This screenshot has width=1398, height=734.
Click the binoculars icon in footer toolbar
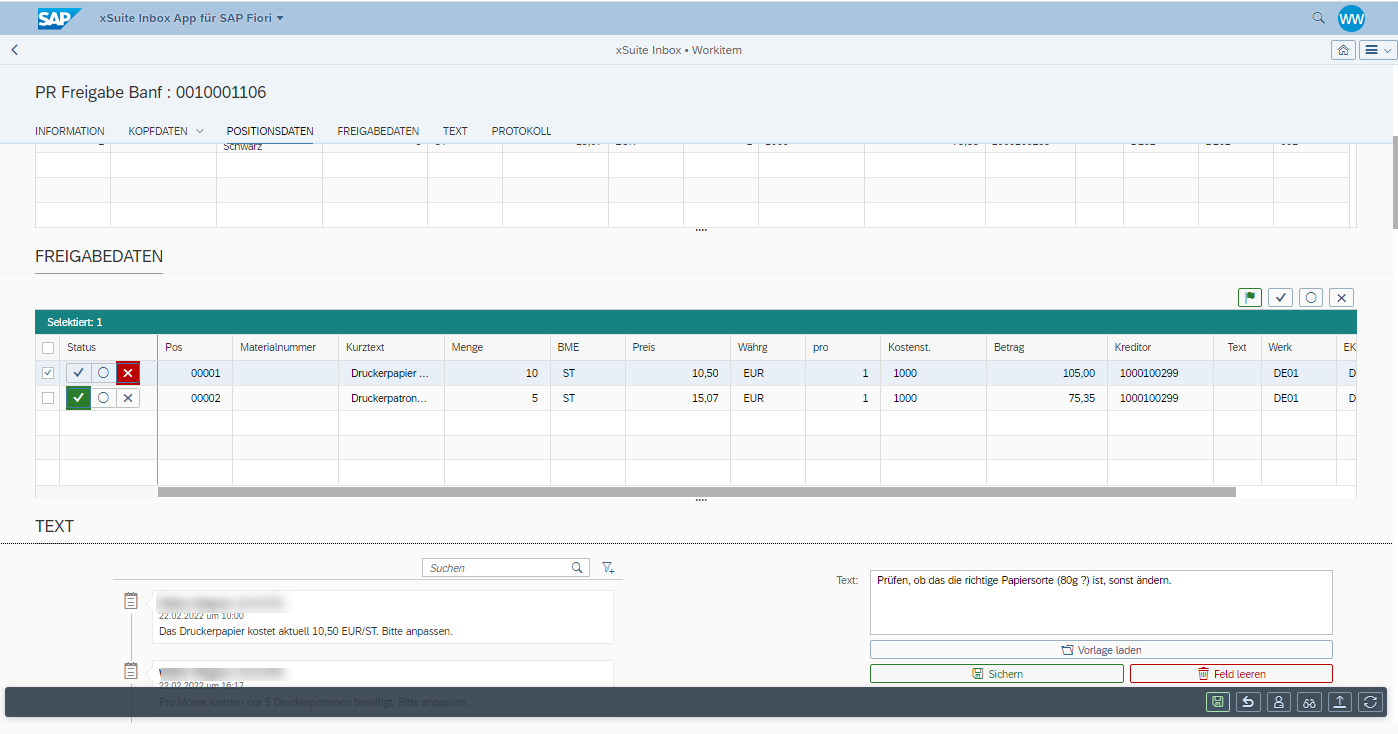tap(1309, 702)
